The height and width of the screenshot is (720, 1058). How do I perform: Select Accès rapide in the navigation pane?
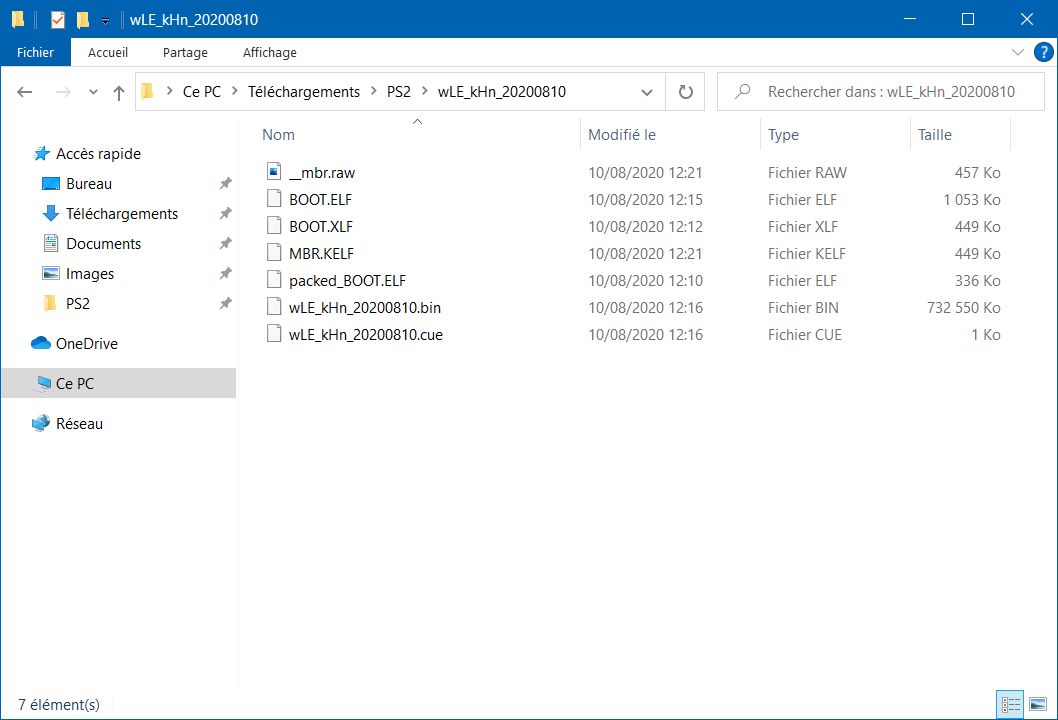click(99, 154)
